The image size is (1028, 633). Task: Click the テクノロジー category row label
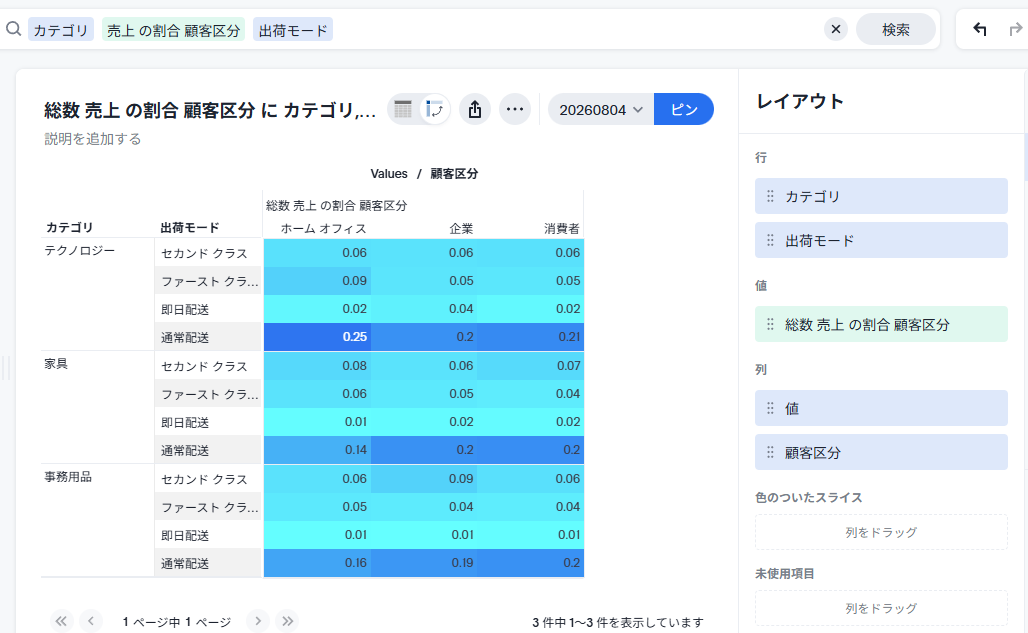[79, 250]
